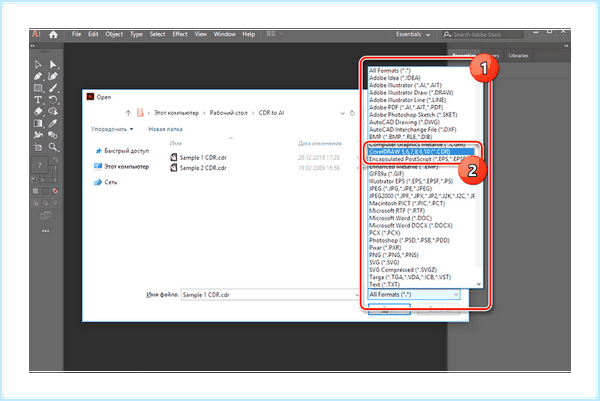Click Swap Fill and Stroke arrow
600x401 pixels.
[55, 160]
